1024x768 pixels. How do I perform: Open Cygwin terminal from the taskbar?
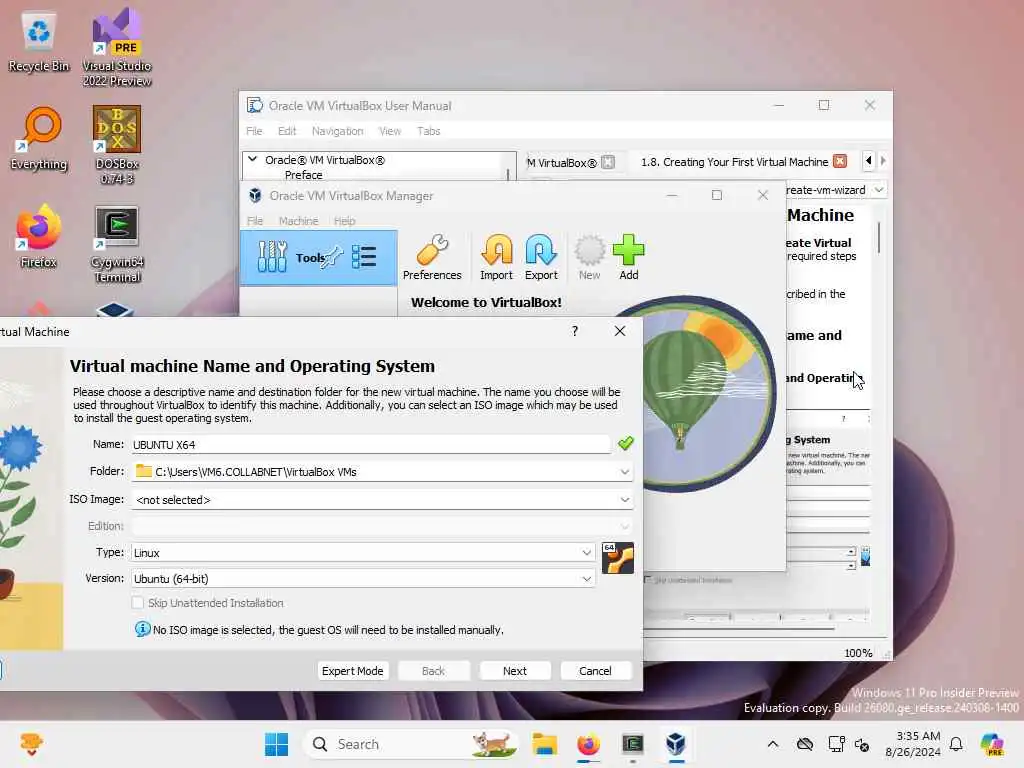pyautogui.click(x=632, y=744)
